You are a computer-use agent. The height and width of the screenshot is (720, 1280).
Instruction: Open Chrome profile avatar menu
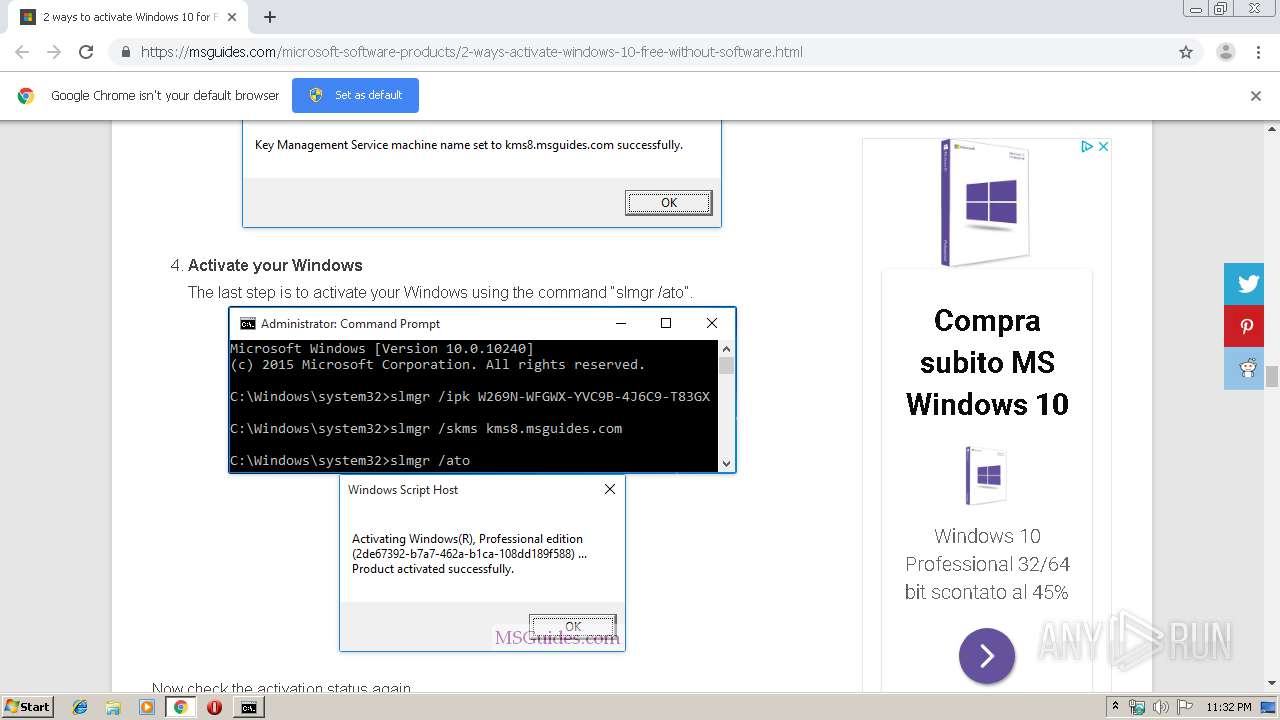pyautogui.click(x=1225, y=52)
